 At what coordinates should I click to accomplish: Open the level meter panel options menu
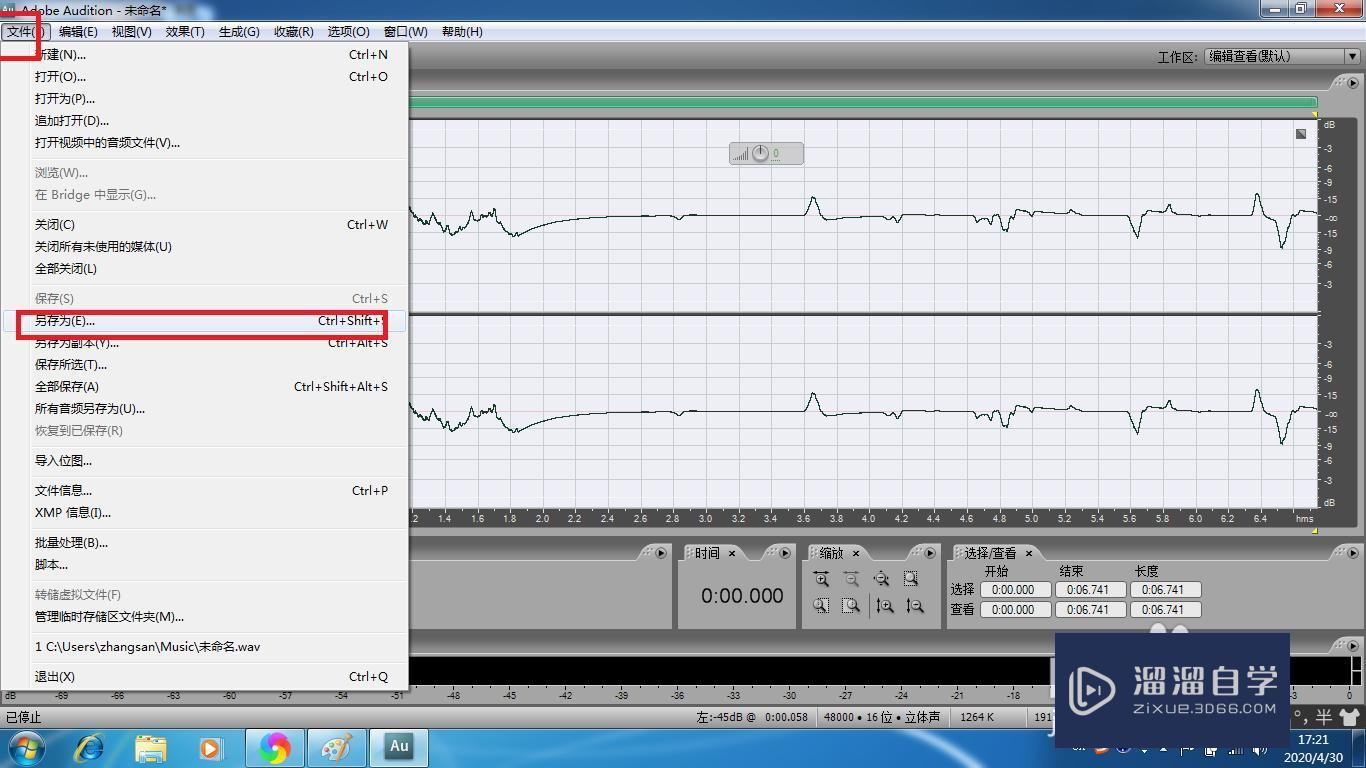pyautogui.click(x=1353, y=645)
